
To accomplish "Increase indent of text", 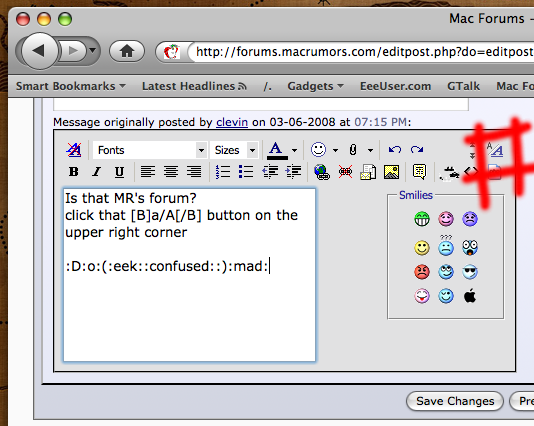I will coord(293,172).
